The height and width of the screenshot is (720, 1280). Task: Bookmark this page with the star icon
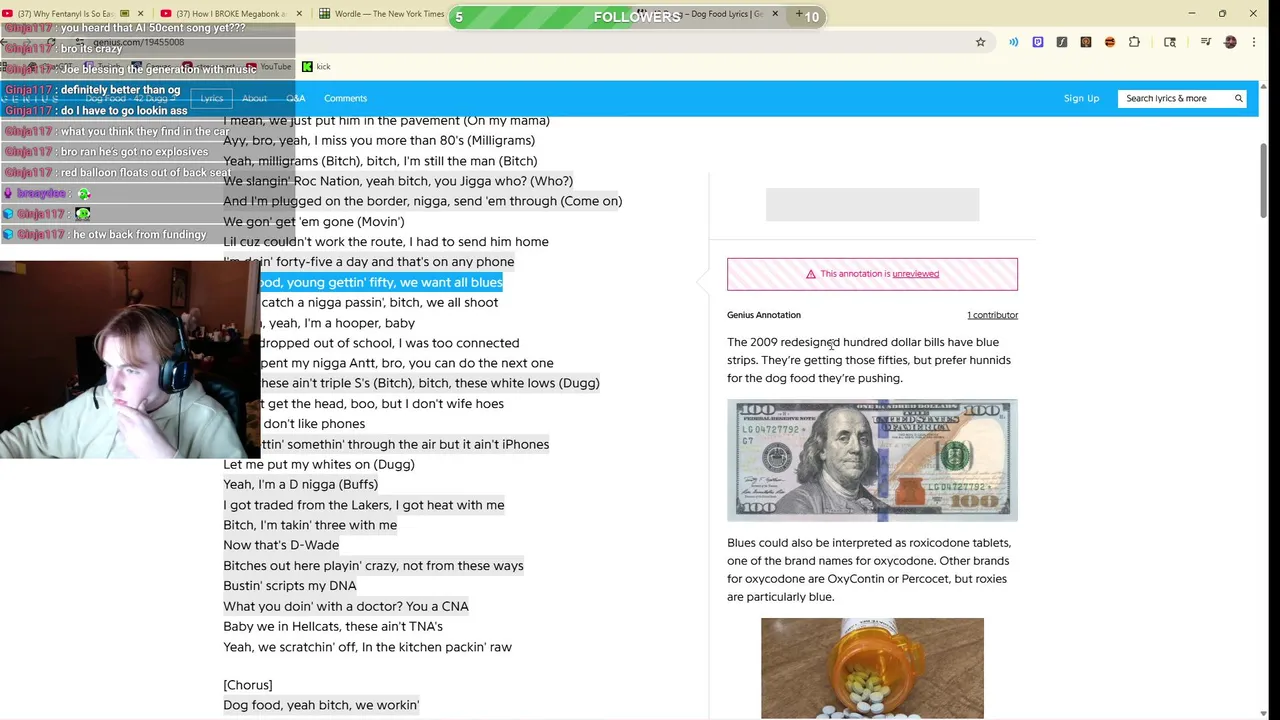pos(980,42)
